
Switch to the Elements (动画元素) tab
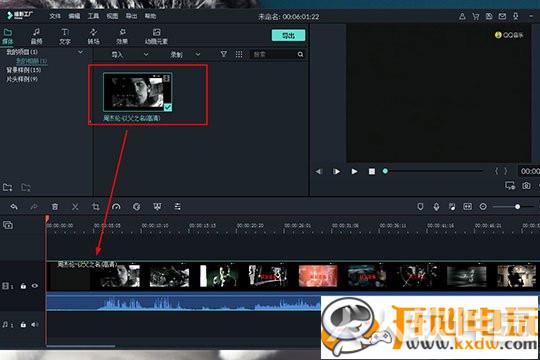coord(156,37)
